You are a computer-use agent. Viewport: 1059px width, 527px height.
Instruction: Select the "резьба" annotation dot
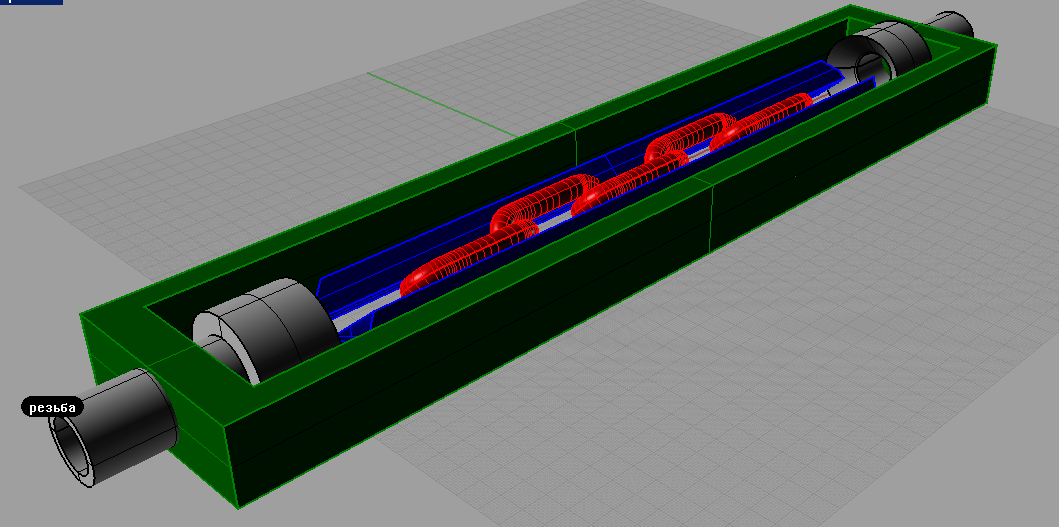[53, 407]
